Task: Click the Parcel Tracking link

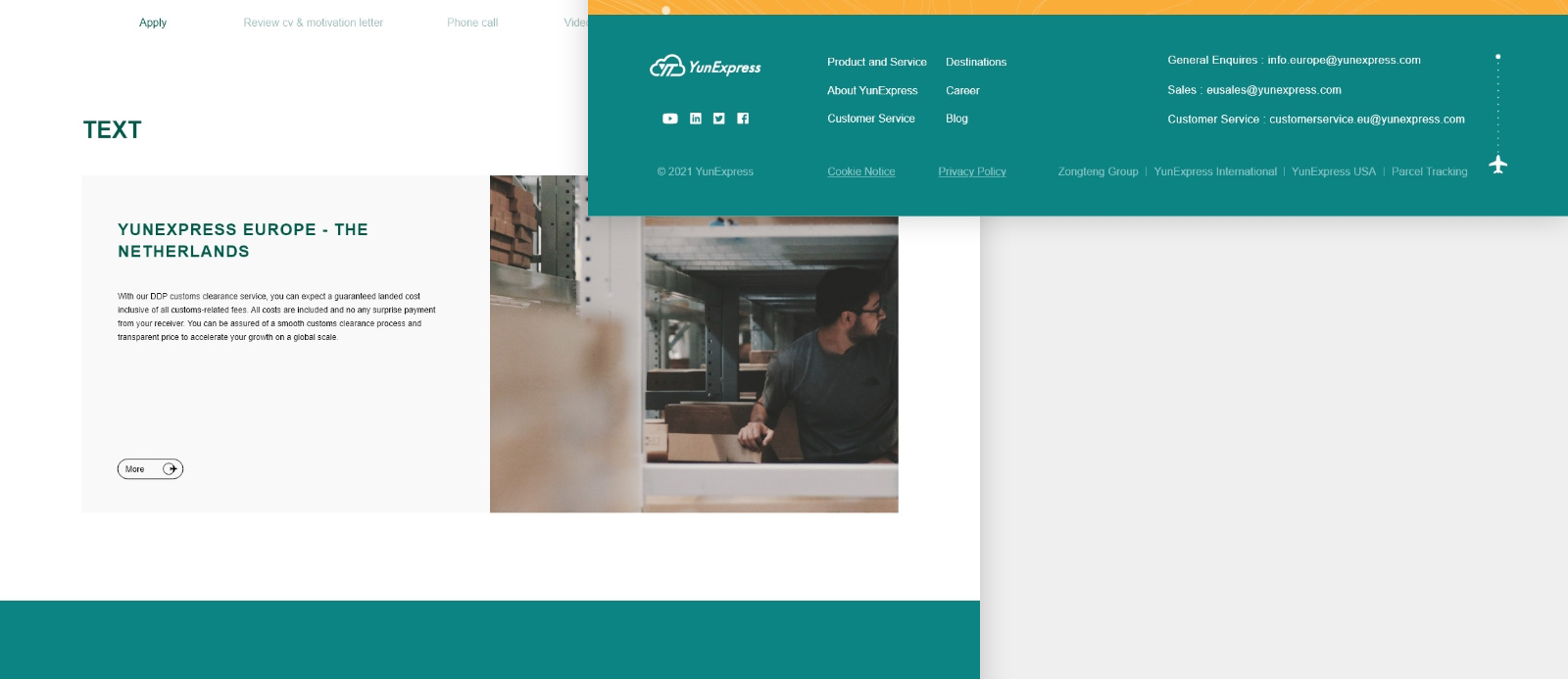Action: coord(1429,171)
